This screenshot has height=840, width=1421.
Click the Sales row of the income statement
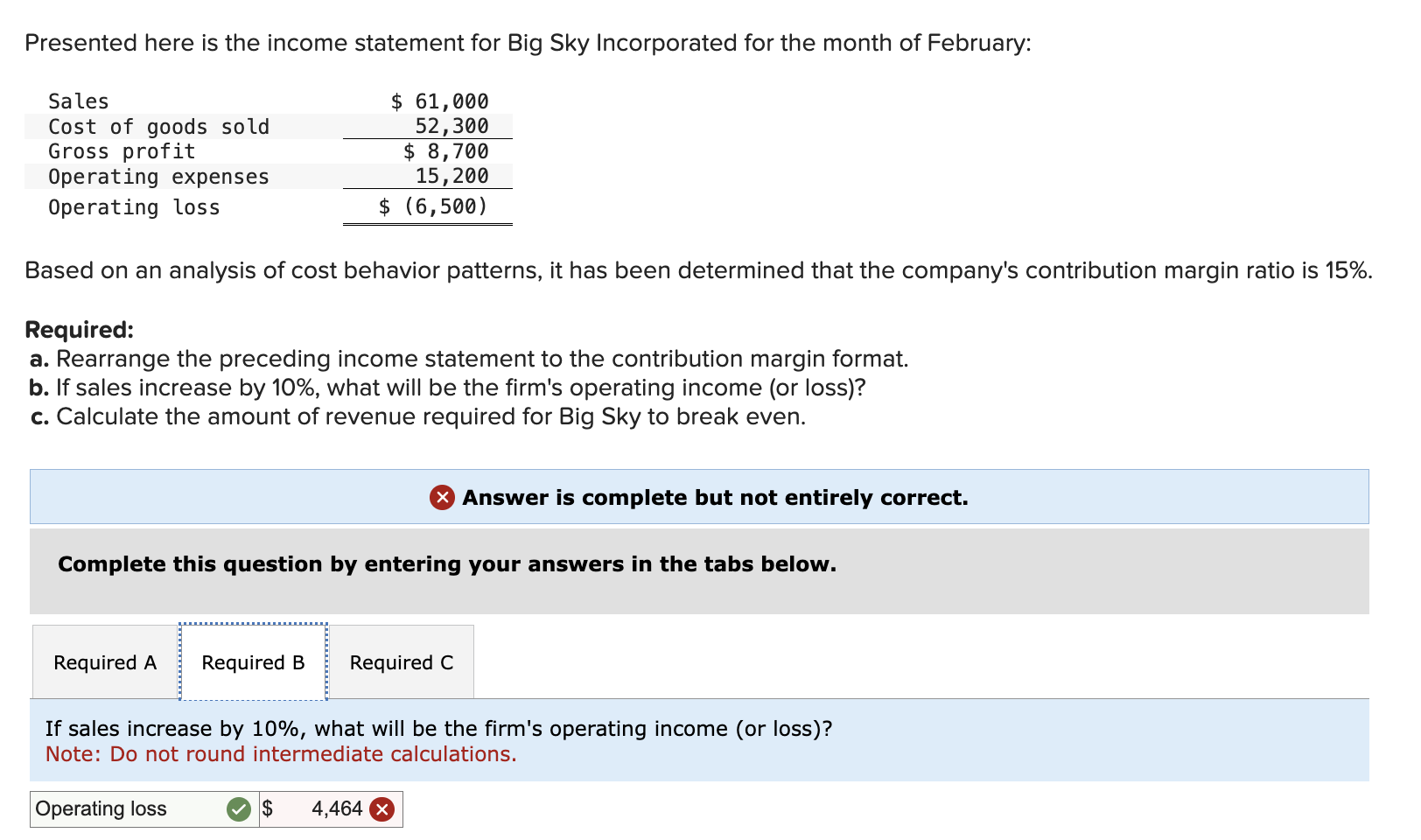tap(262, 101)
